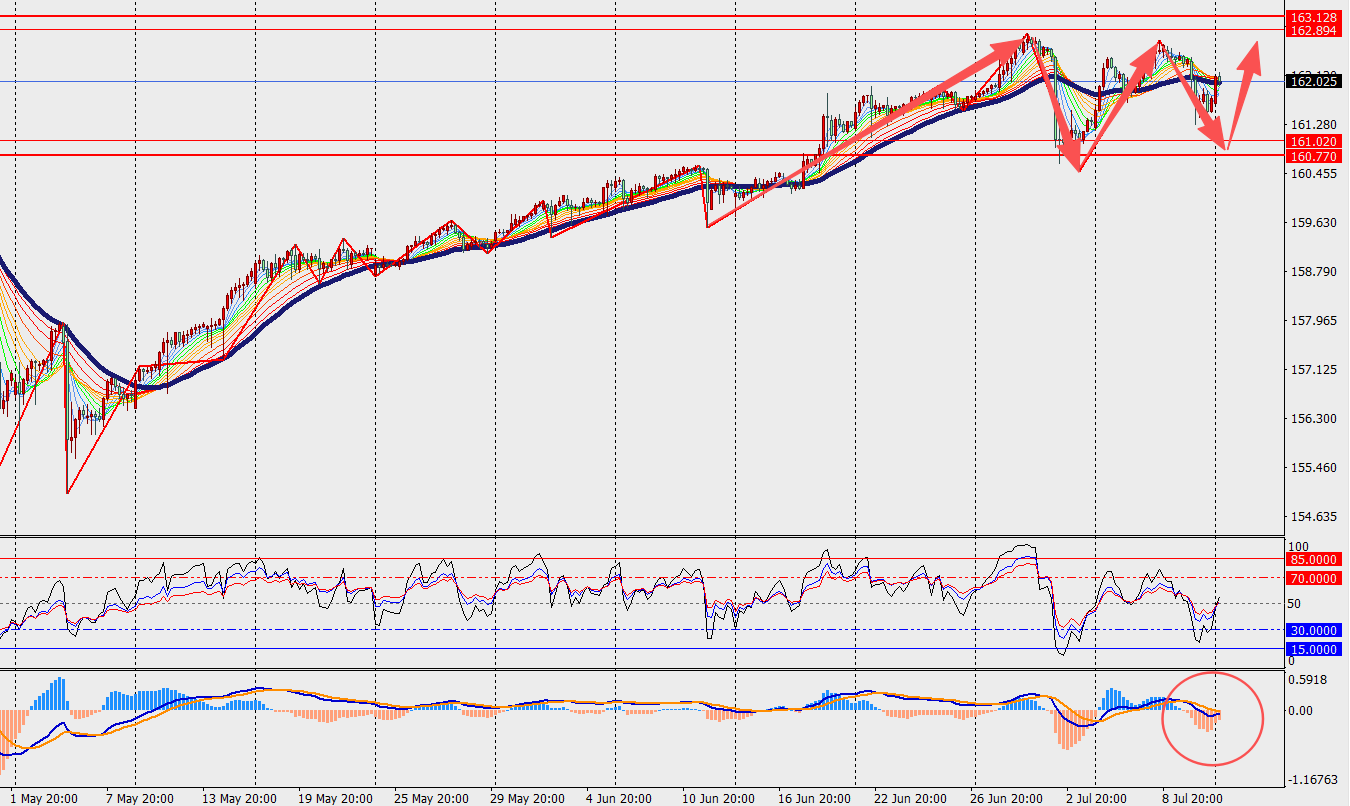This screenshot has height=806, width=1350.
Task: Click the 0.5918 MACD scale value
Action: (1310, 681)
